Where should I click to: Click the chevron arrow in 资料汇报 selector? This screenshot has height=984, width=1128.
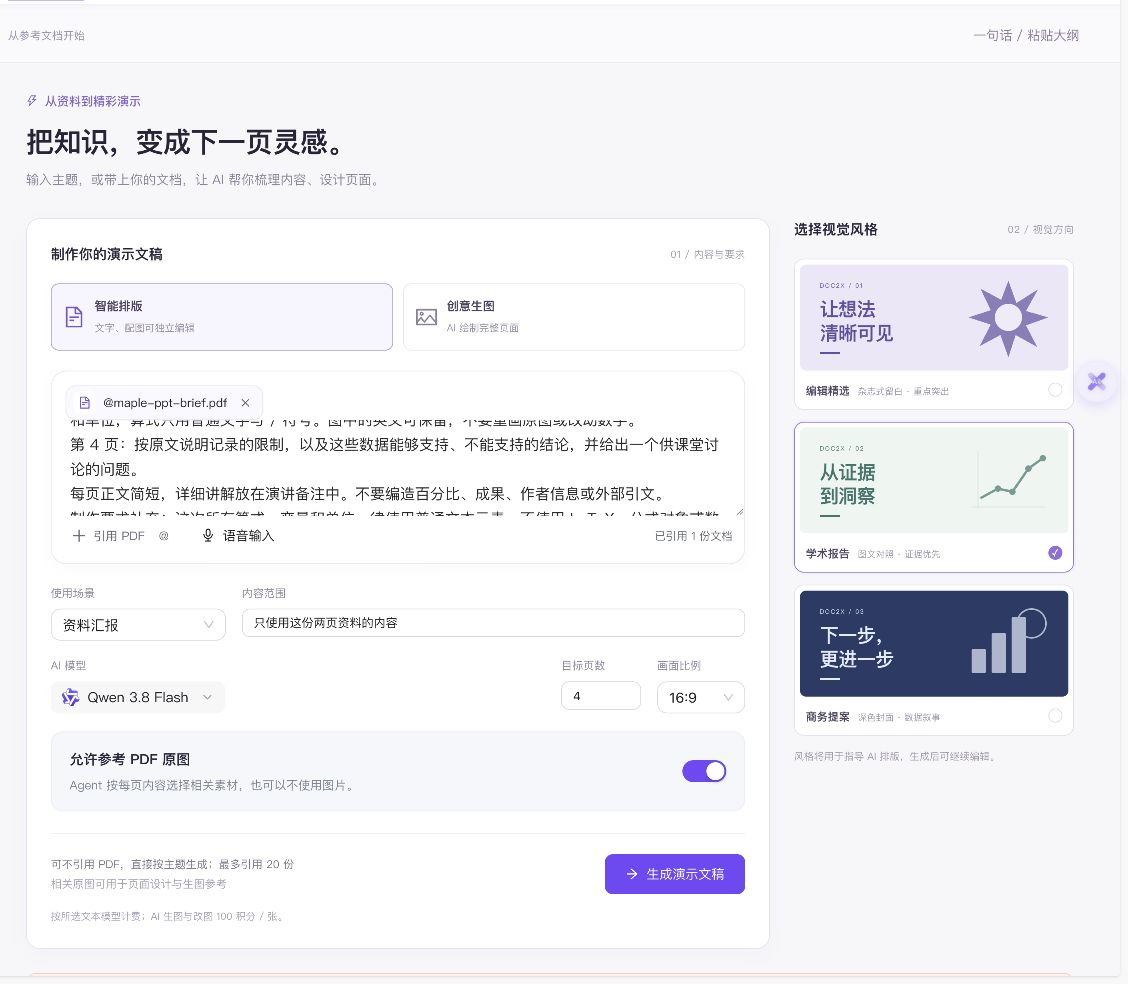(209, 624)
